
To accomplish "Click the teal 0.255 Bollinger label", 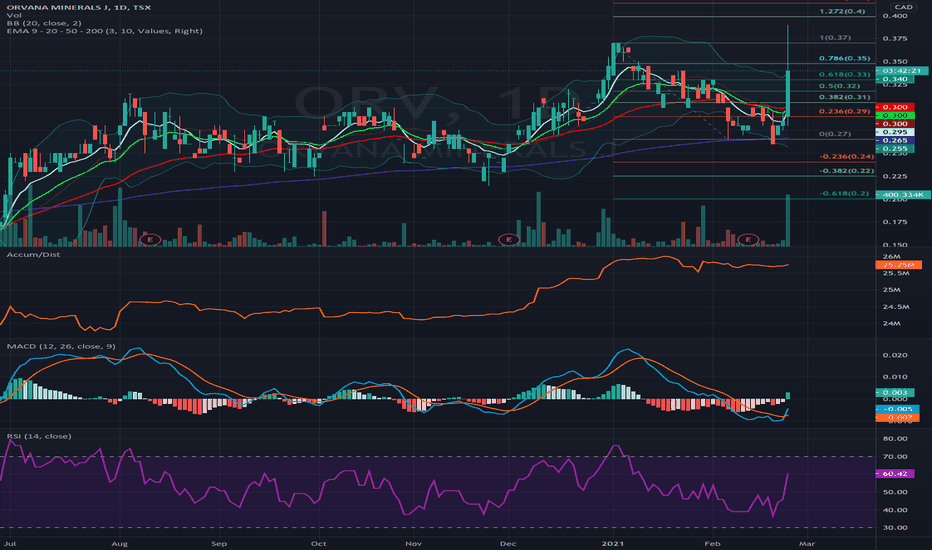I will pyautogui.click(x=895, y=149).
